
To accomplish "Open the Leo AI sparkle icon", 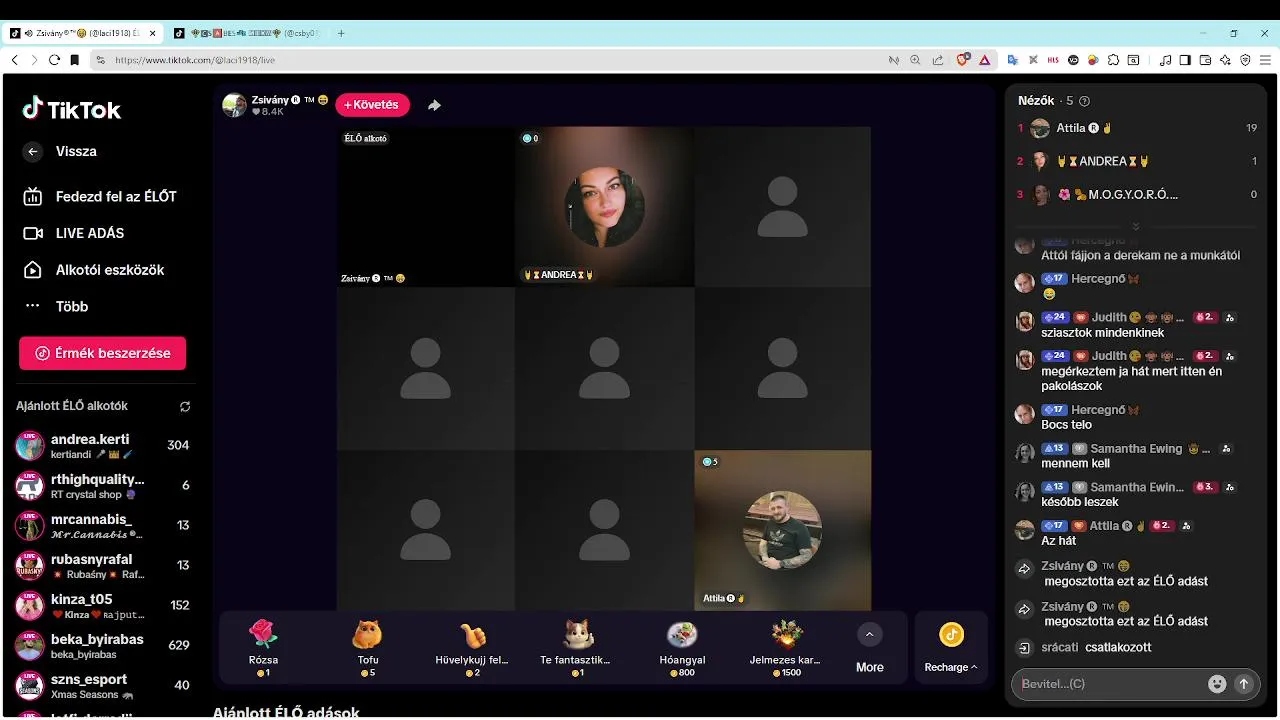I will click(1225, 60).
